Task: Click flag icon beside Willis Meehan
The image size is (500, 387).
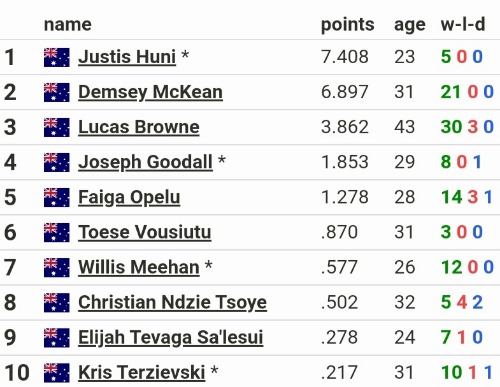Action: pos(57,267)
